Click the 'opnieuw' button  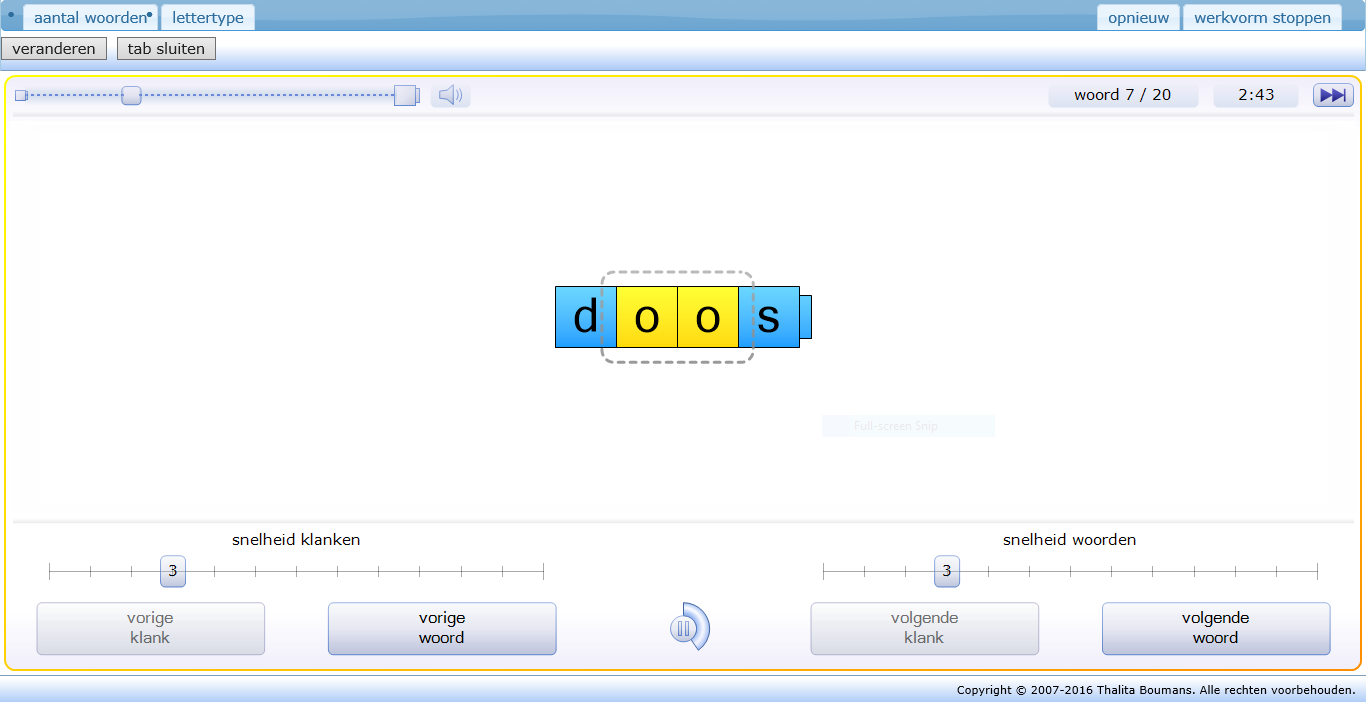(1138, 18)
